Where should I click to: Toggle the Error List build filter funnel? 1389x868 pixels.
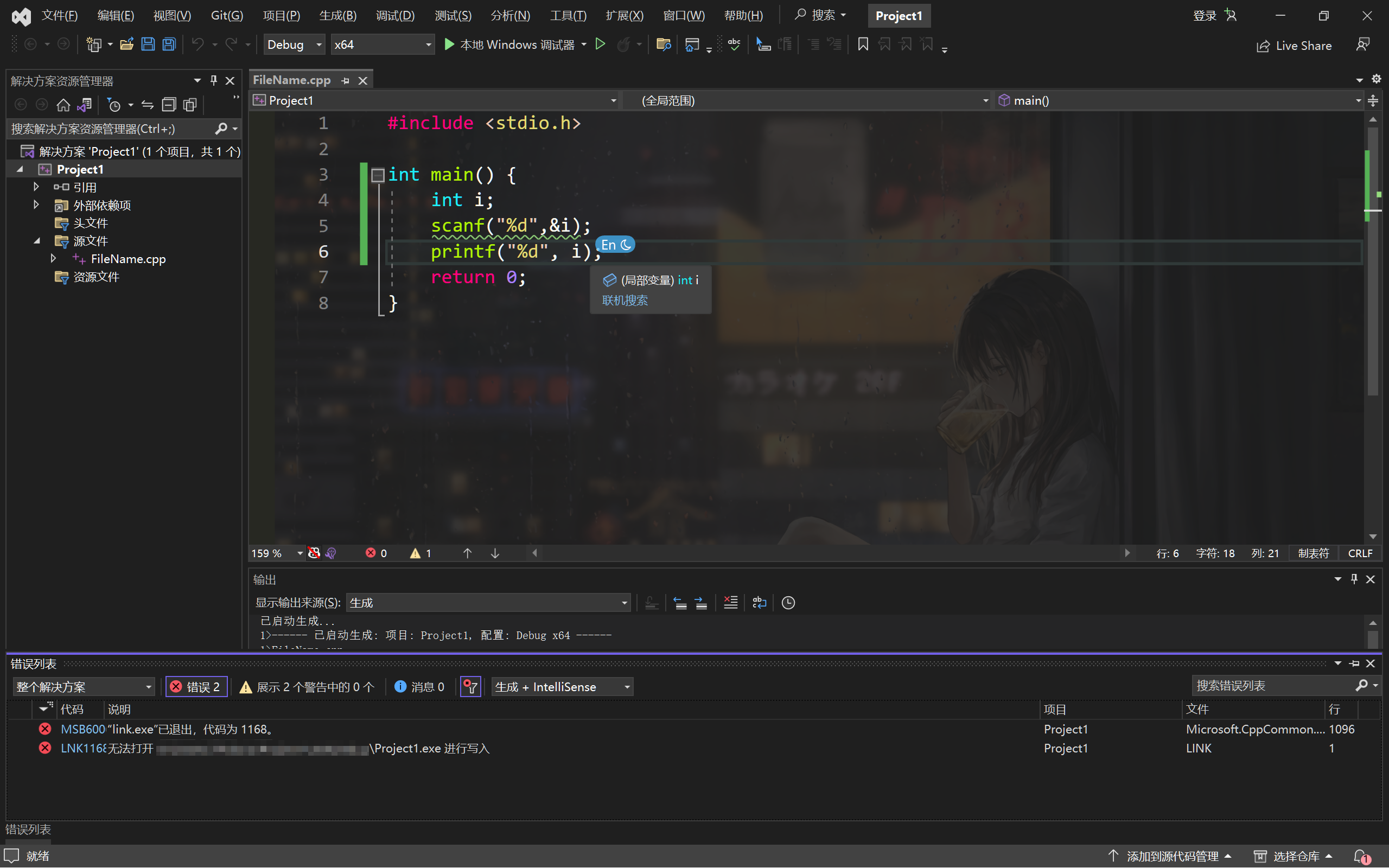coord(470,687)
